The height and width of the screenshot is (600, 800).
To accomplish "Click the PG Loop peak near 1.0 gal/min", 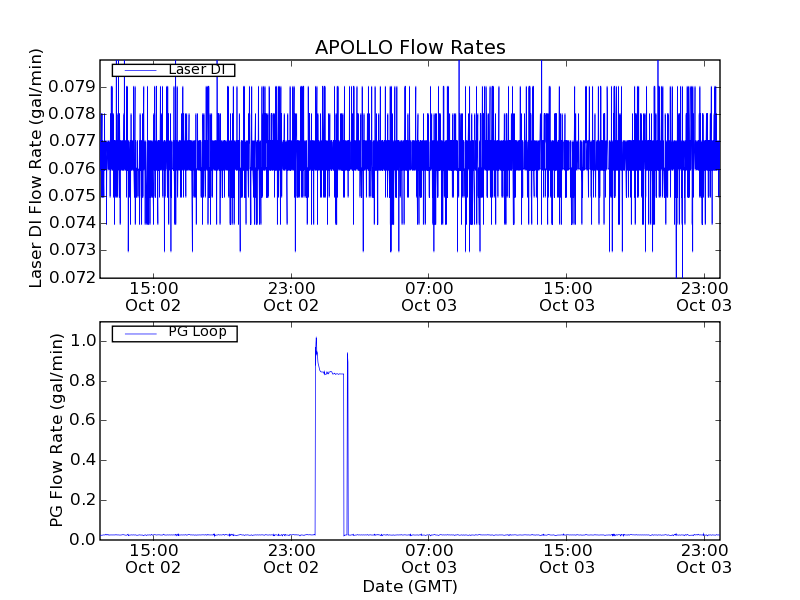I will (x=316, y=339).
